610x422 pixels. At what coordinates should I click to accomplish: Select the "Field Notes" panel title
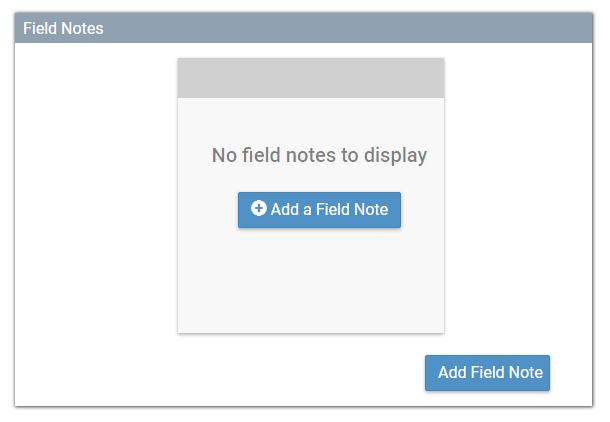point(63,29)
